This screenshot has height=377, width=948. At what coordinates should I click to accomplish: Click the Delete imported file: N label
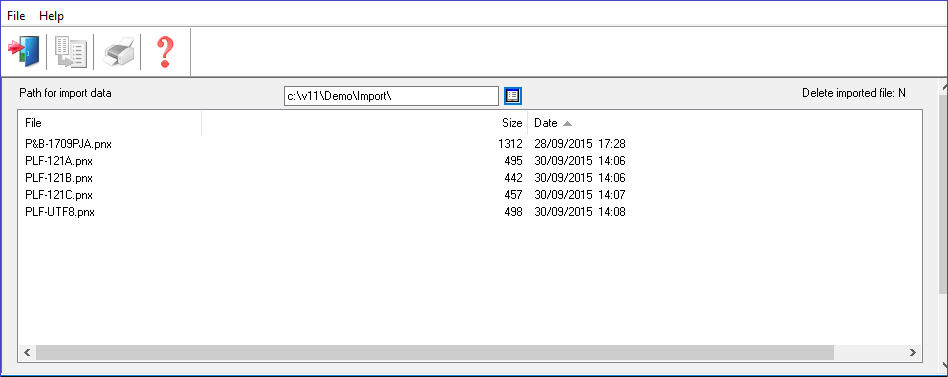tap(854, 93)
